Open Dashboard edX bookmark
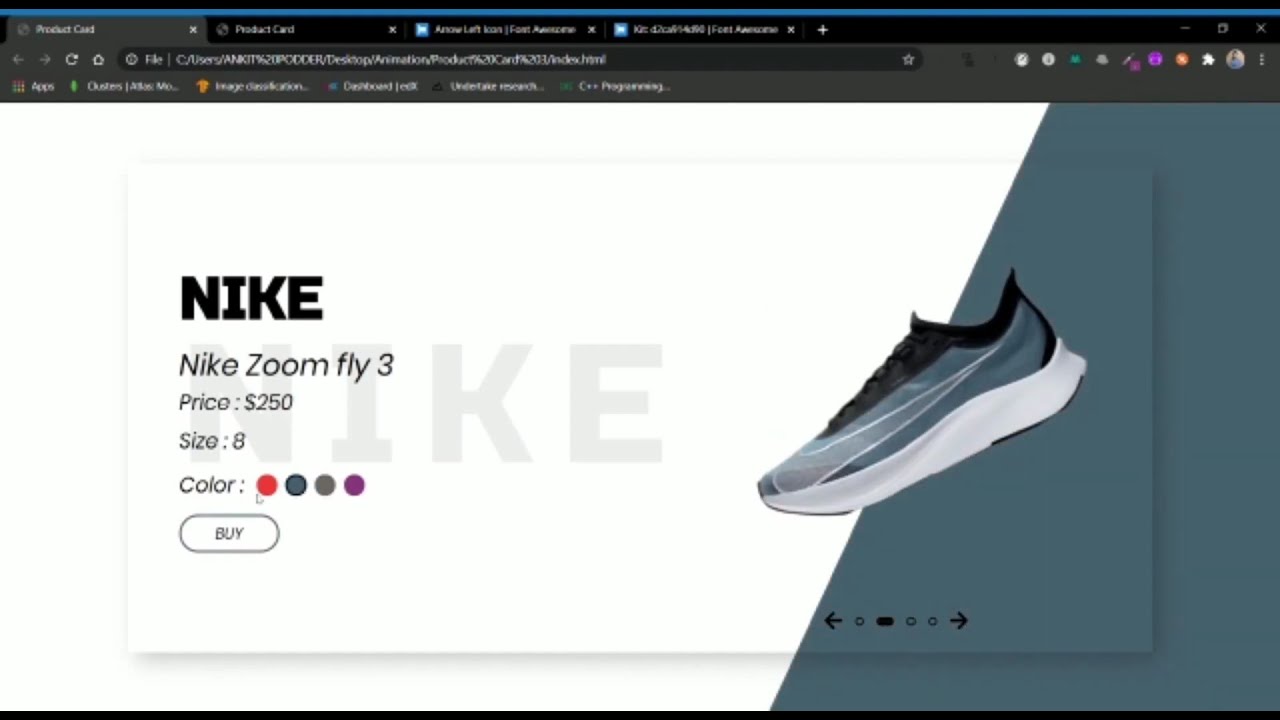The width and height of the screenshot is (1280, 720). point(372,87)
